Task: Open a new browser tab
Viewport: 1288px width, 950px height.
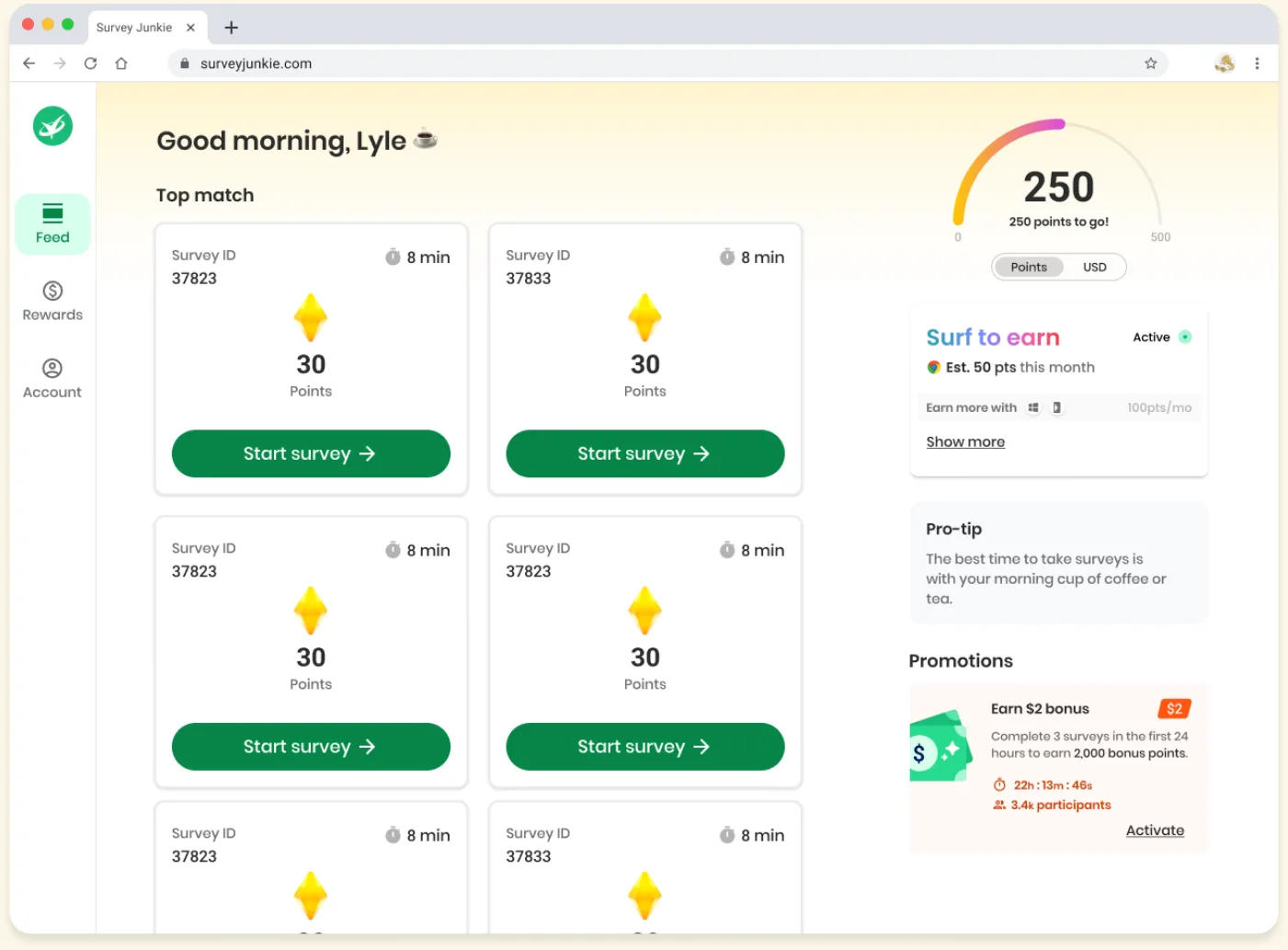Action: pos(231,28)
